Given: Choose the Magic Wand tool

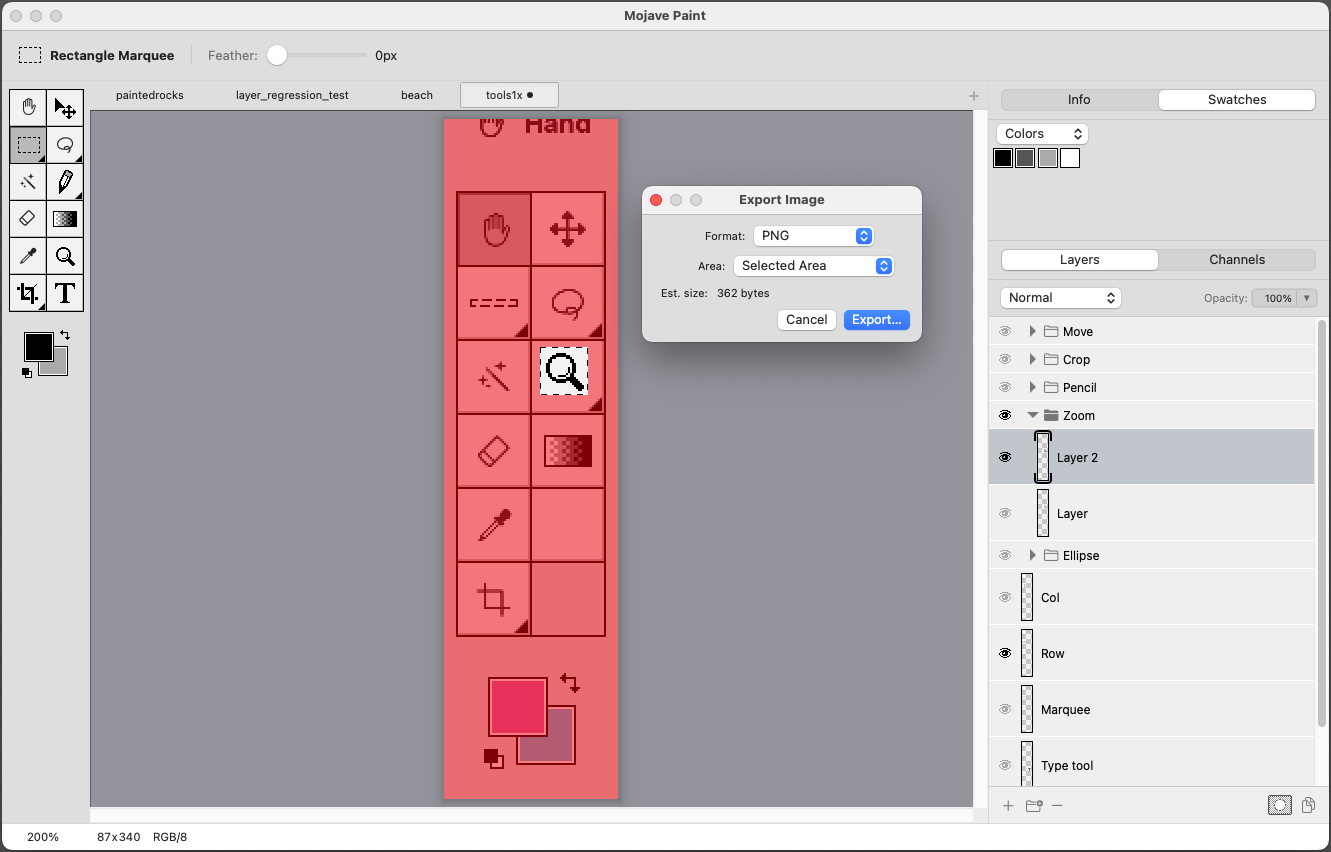Looking at the screenshot, I should pos(28,182).
